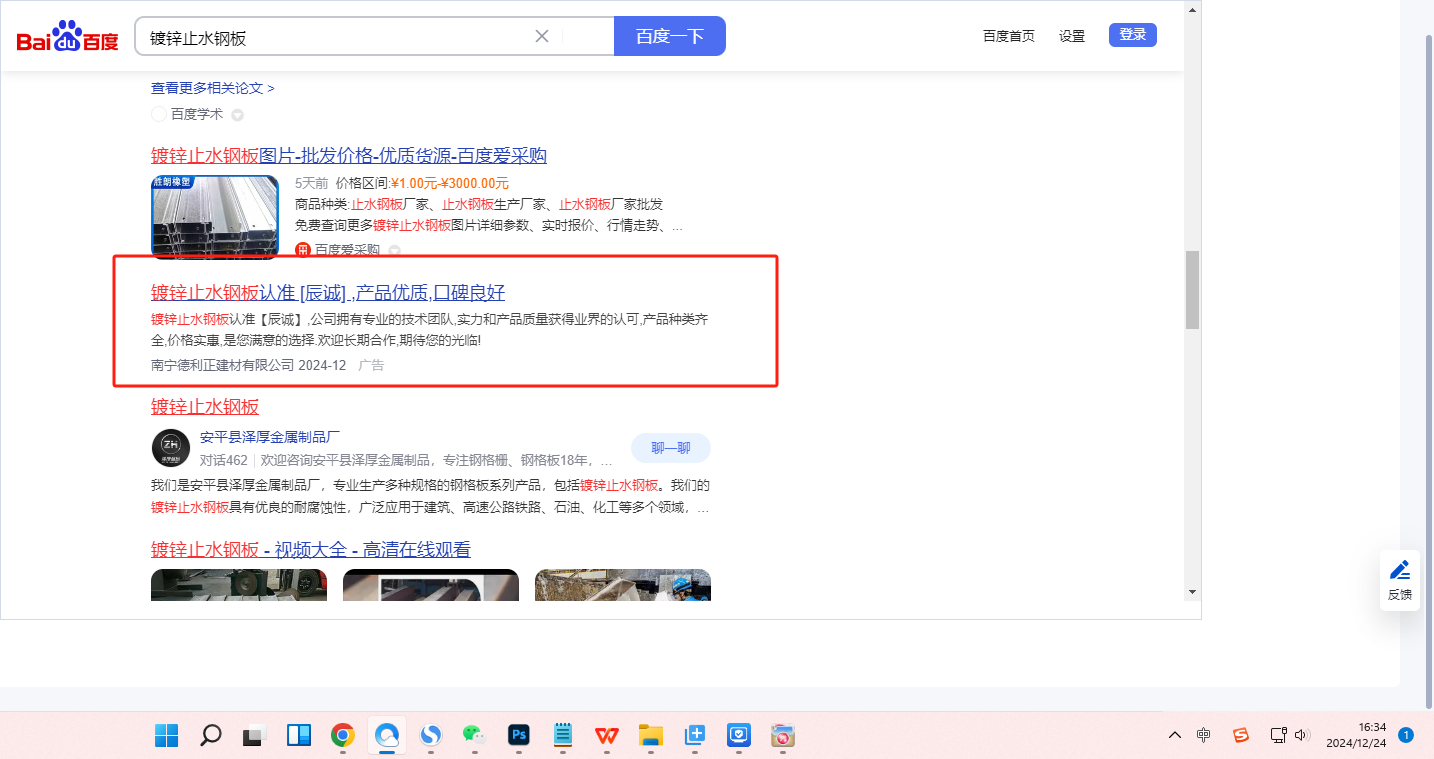Click the inner scrollbar down arrow
Image resolution: width=1434 pixels, height=759 pixels.
(1192, 592)
